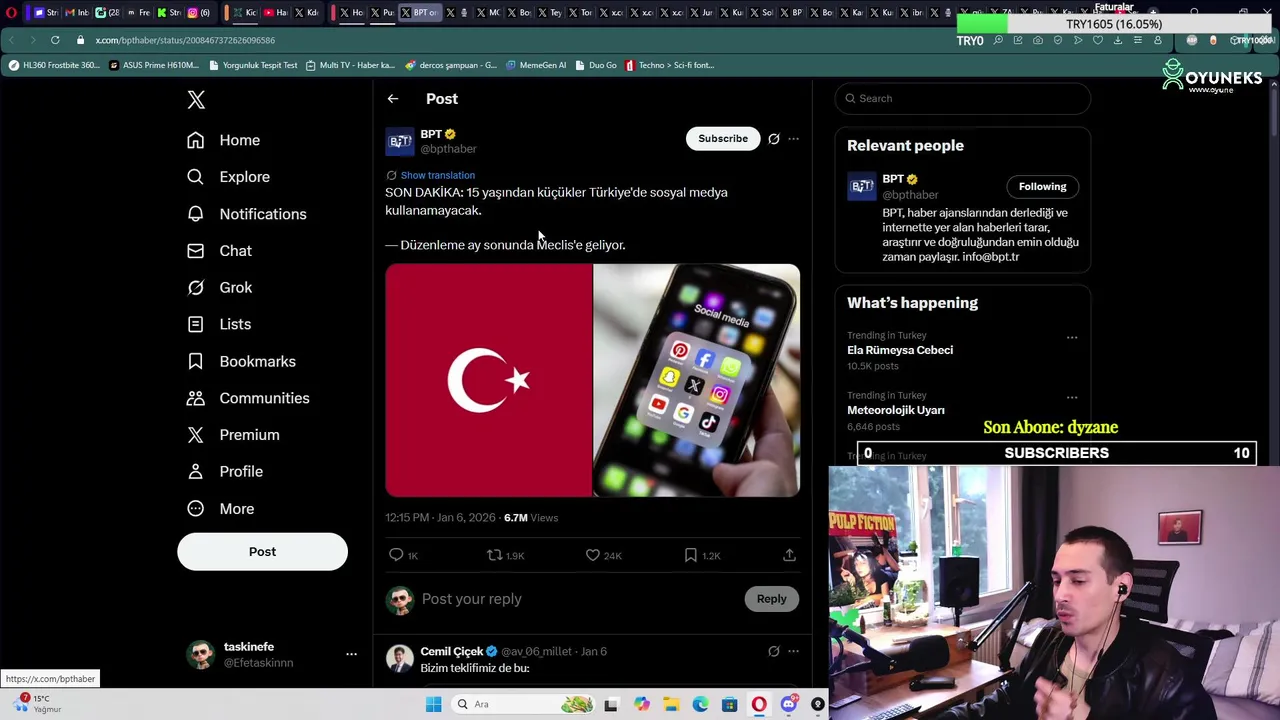Viewport: 1280px width, 720px height.
Task: Open Bookmarks in the sidebar
Action: [x=241, y=361]
